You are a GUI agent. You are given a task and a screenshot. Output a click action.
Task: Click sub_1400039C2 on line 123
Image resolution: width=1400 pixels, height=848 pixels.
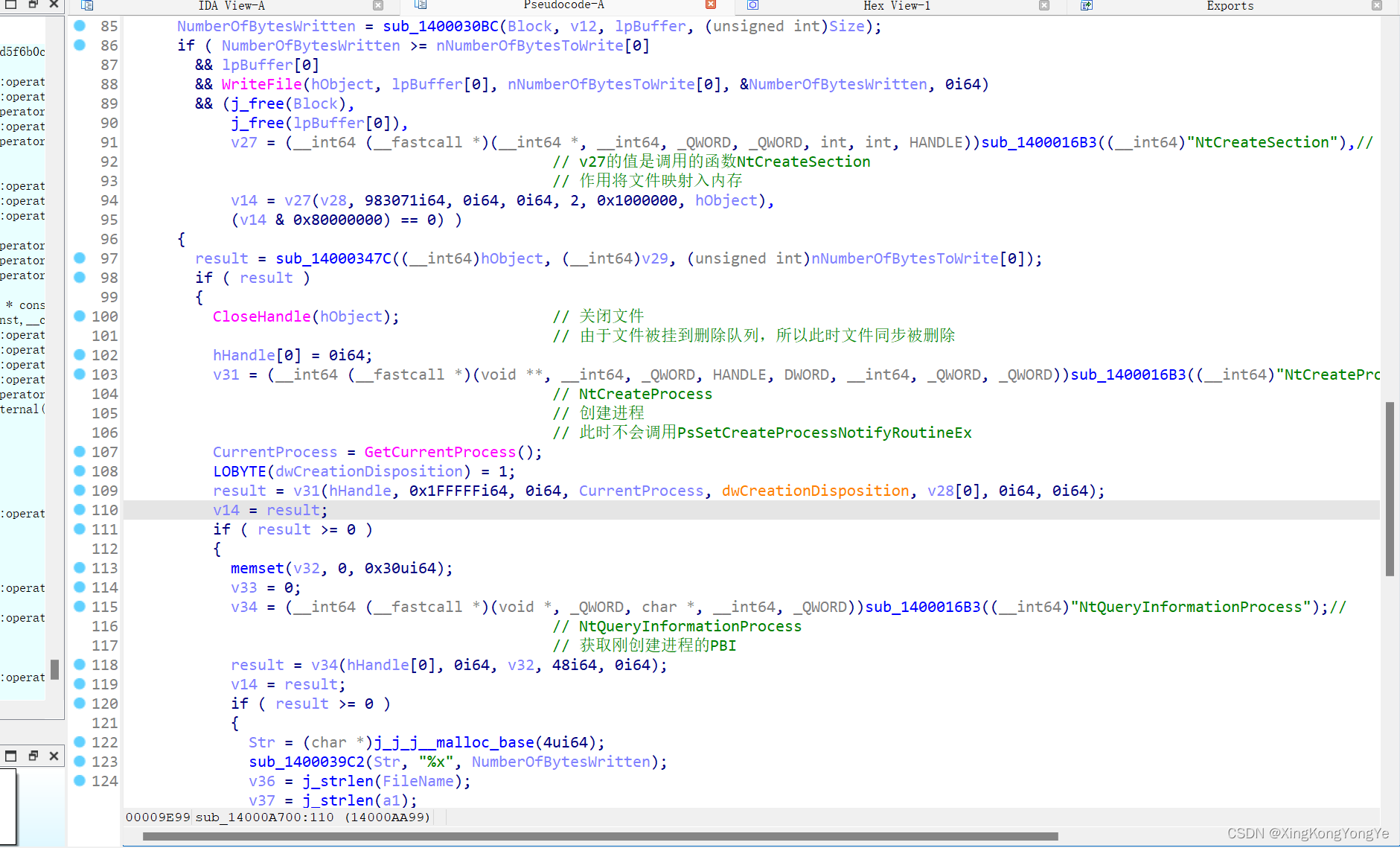pyautogui.click(x=307, y=762)
